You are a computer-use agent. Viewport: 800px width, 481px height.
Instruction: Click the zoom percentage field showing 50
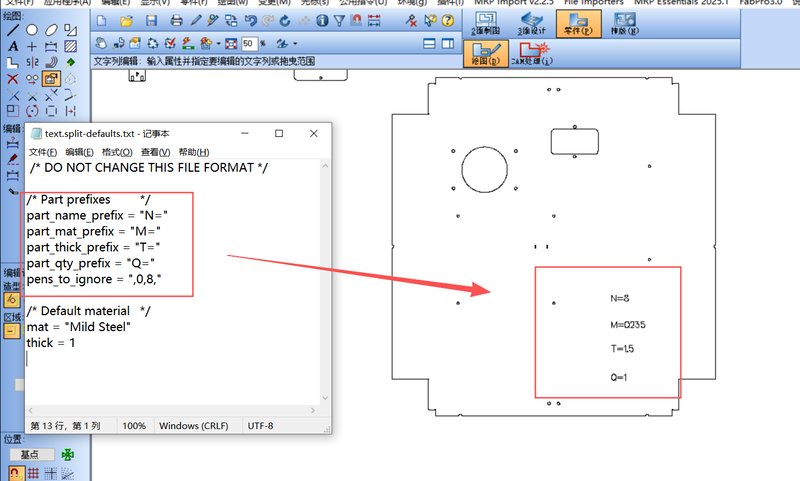249,44
